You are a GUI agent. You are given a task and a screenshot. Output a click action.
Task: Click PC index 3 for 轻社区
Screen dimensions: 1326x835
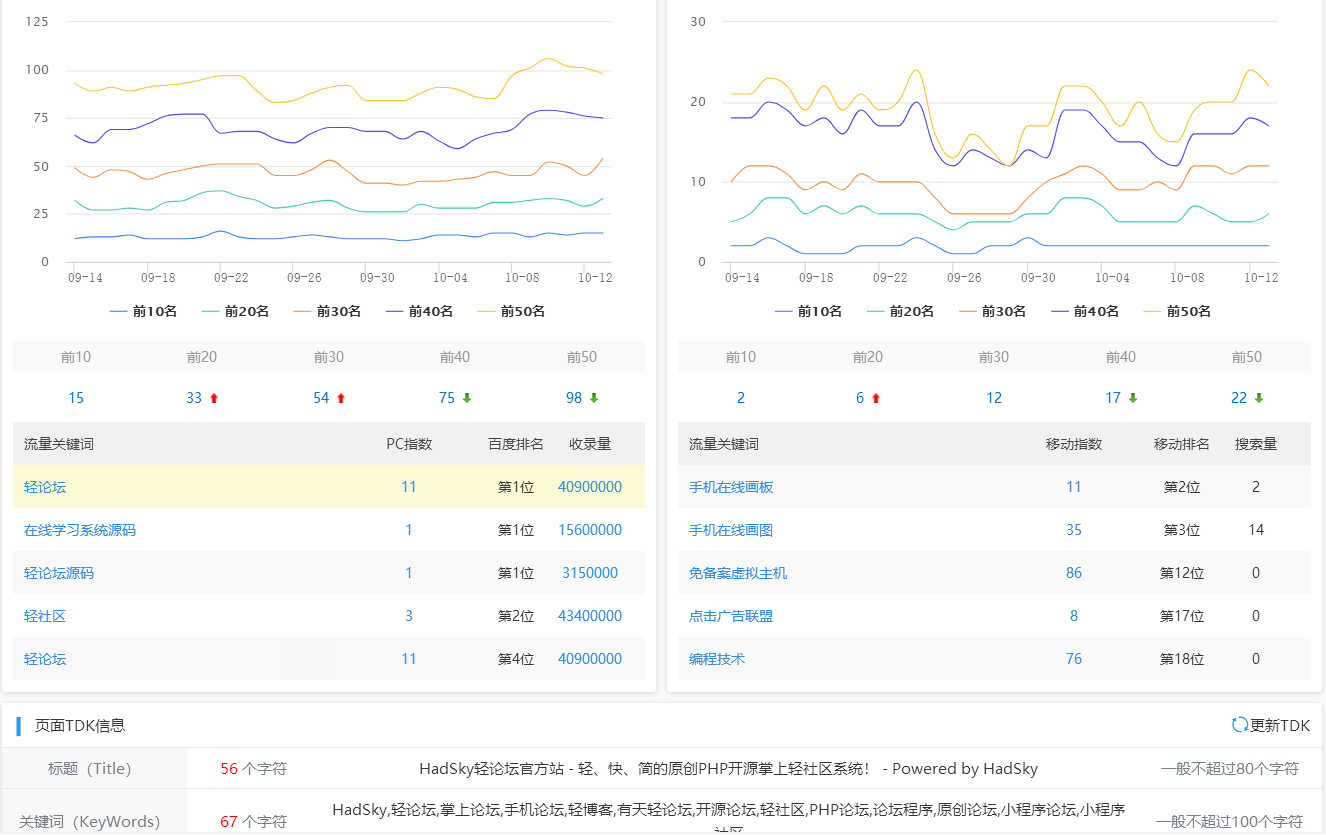[409, 616]
